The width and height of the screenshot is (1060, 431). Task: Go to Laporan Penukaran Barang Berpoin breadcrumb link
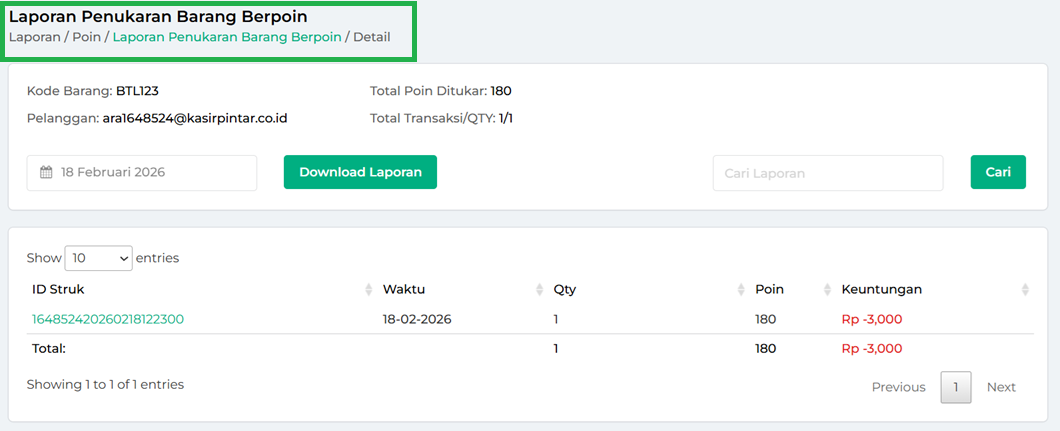(x=227, y=37)
